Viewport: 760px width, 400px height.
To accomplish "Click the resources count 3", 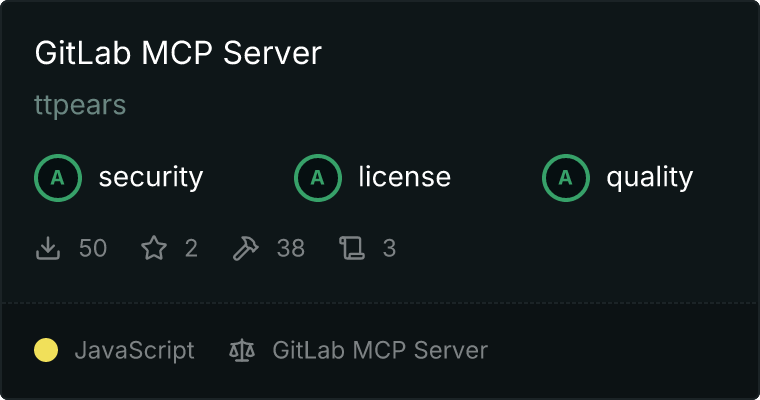I will [389, 248].
